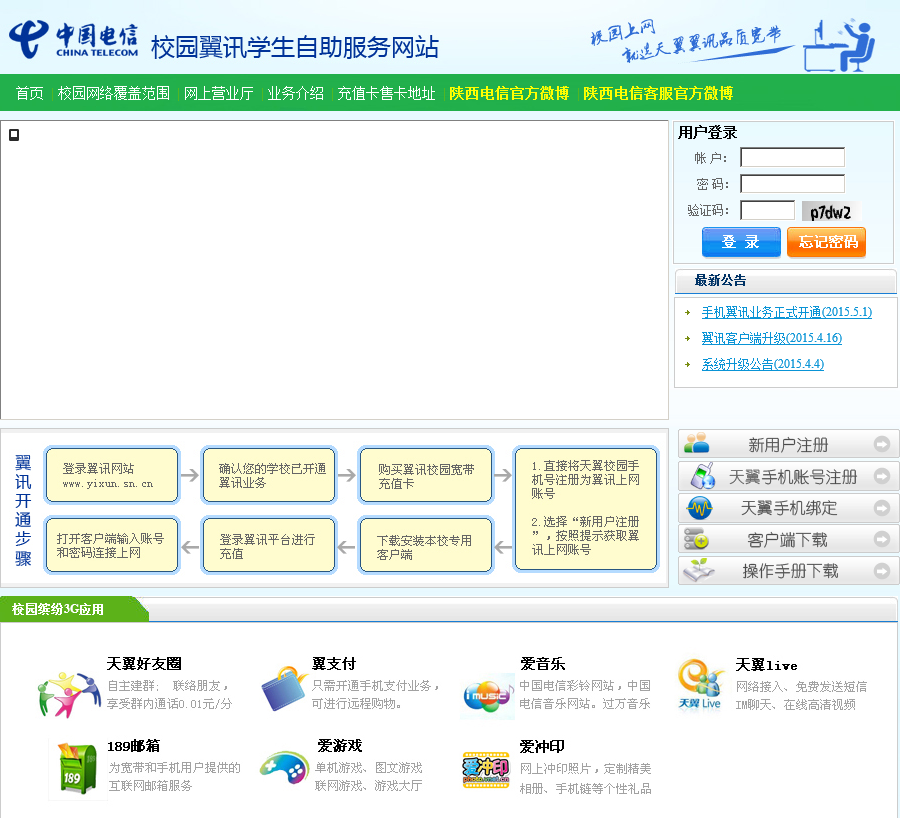Image resolution: width=900 pixels, height=818 pixels.
Task: Click step box 确认您的学校已开通翼讯业务
Action: [x=269, y=475]
